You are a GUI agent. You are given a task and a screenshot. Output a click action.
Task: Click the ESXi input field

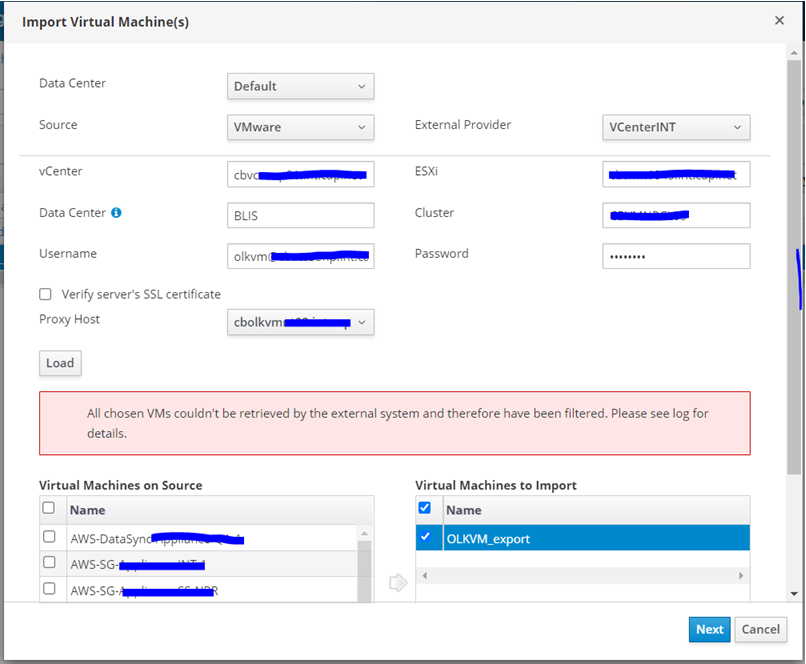pyautogui.click(x=675, y=174)
